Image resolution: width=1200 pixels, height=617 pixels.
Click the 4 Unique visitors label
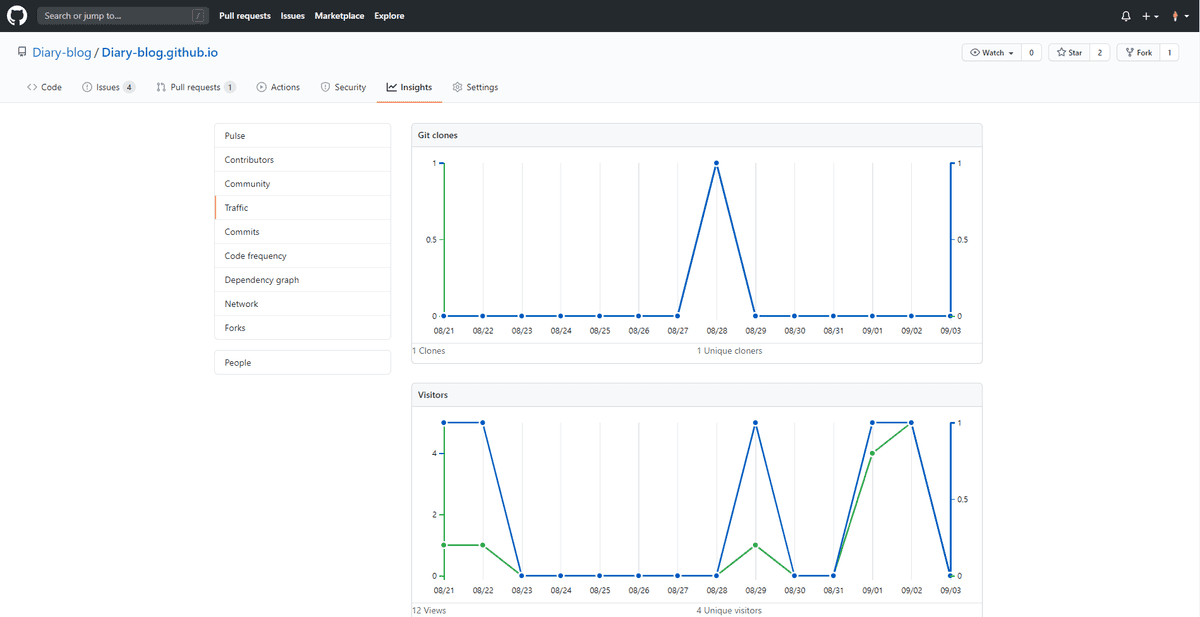pos(729,610)
